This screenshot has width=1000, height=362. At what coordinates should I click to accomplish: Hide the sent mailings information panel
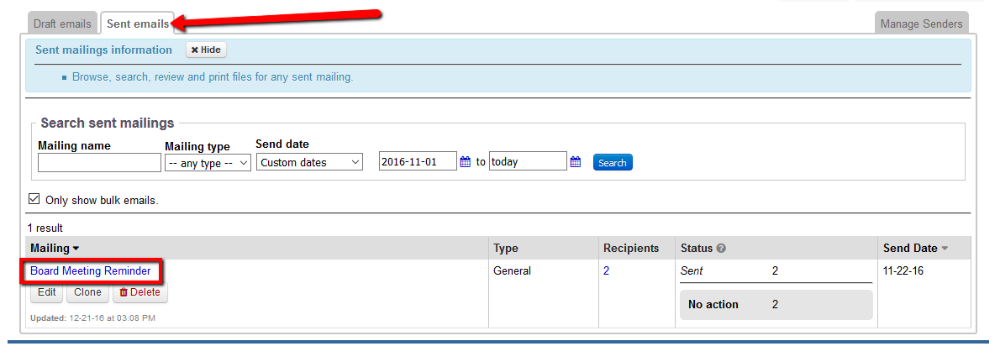[x=206, y=50]
